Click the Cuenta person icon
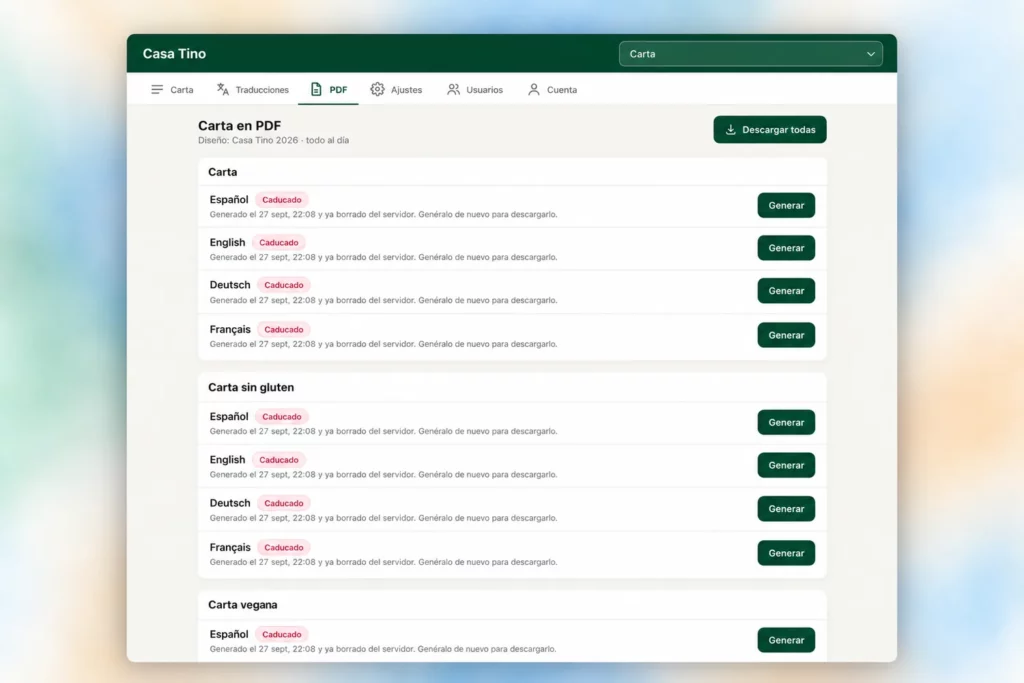Screen dimensions: 1024x683 (534, 89)
